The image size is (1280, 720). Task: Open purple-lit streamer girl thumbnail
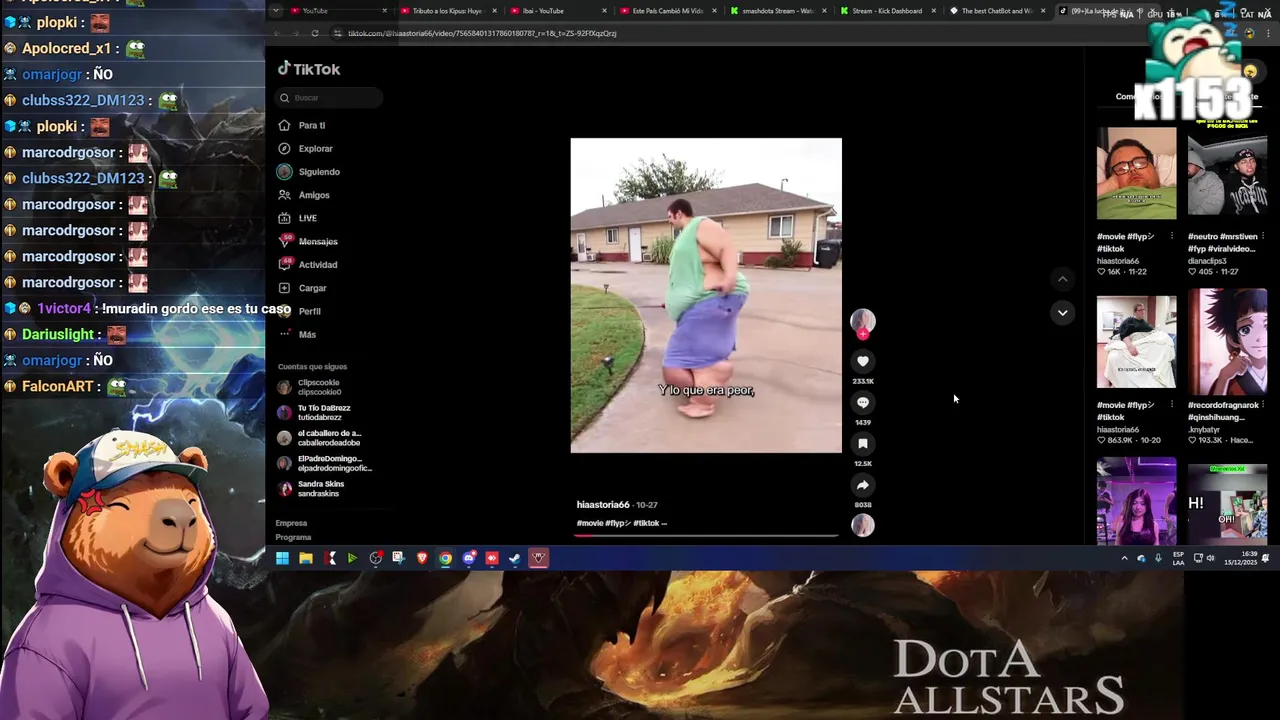click(1136, 502)
